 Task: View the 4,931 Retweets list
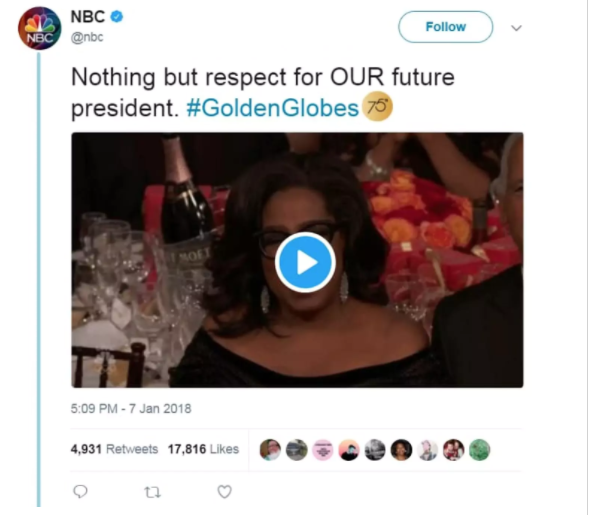click(114, 449)
